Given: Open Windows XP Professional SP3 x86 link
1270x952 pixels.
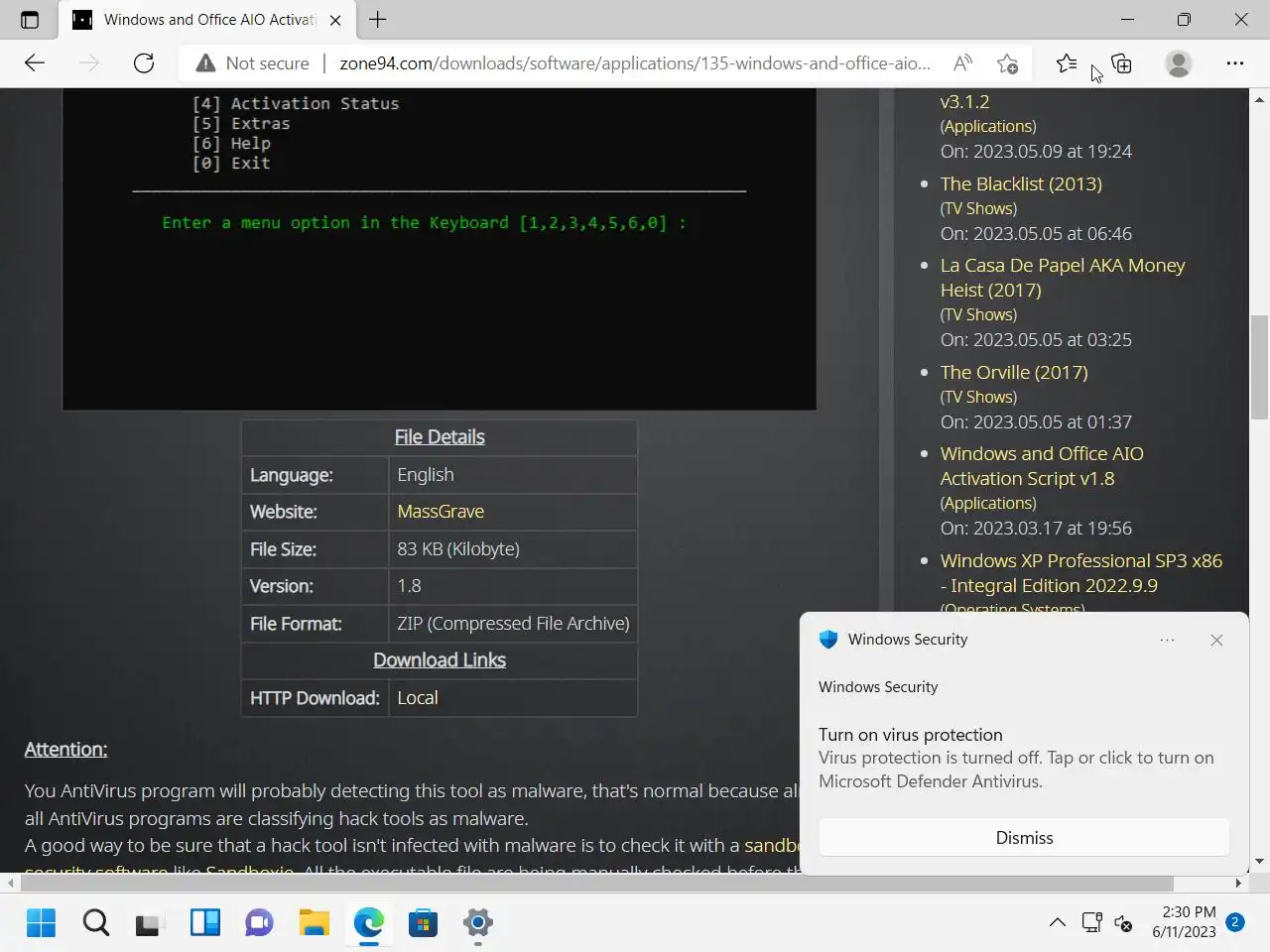Looking at the screenshot, I should [1081, 573].
